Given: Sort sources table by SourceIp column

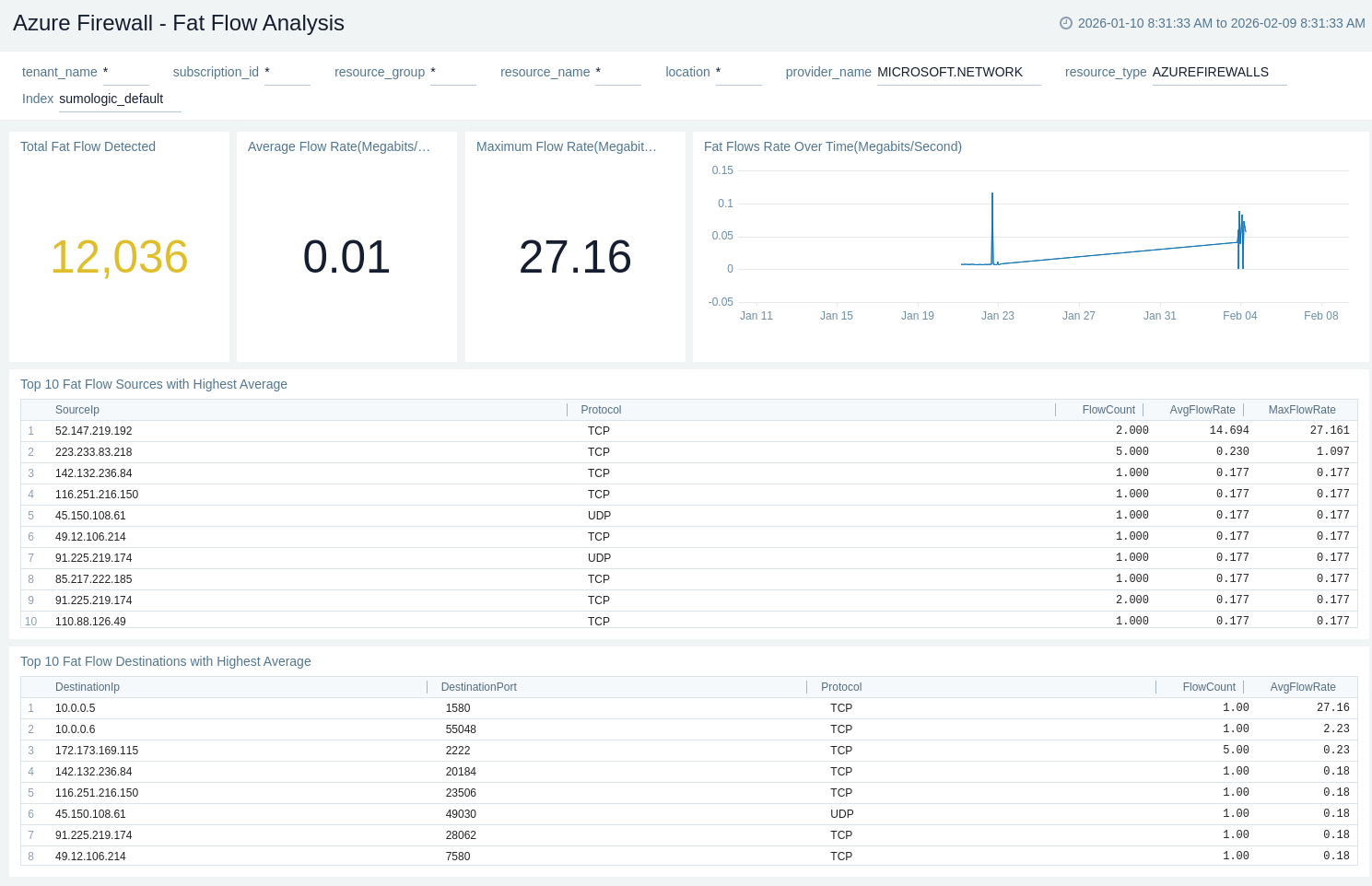Looking at the screenshot, I should click(77, 410).
